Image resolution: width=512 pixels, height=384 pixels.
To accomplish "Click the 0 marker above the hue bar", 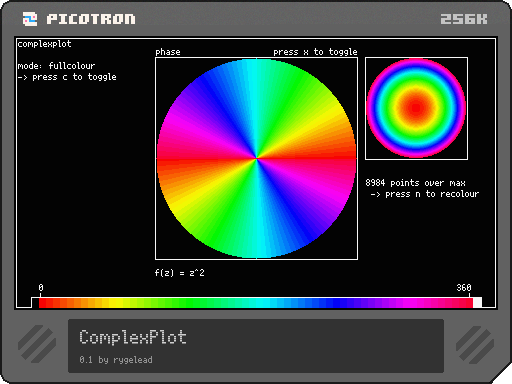I will [x=41, y=288].
